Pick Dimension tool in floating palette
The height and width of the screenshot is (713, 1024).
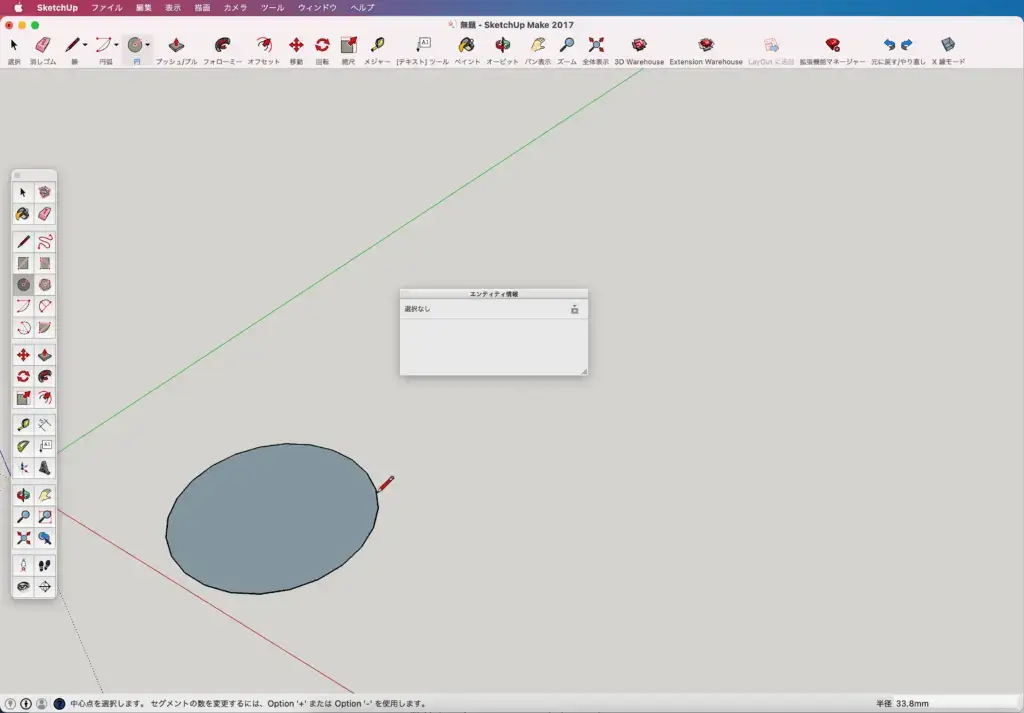point(44,424)
